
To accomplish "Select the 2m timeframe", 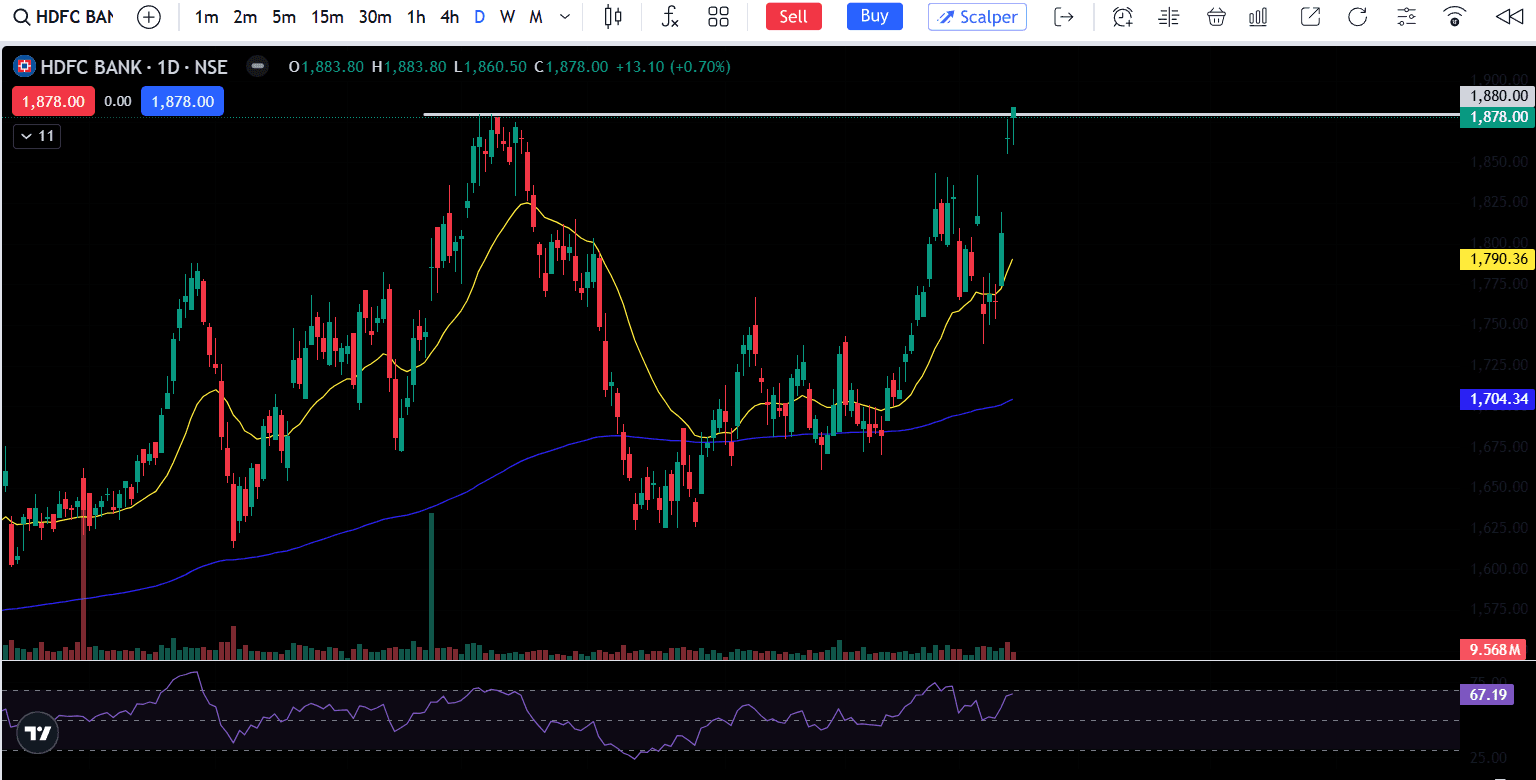I will pos(245,17).
